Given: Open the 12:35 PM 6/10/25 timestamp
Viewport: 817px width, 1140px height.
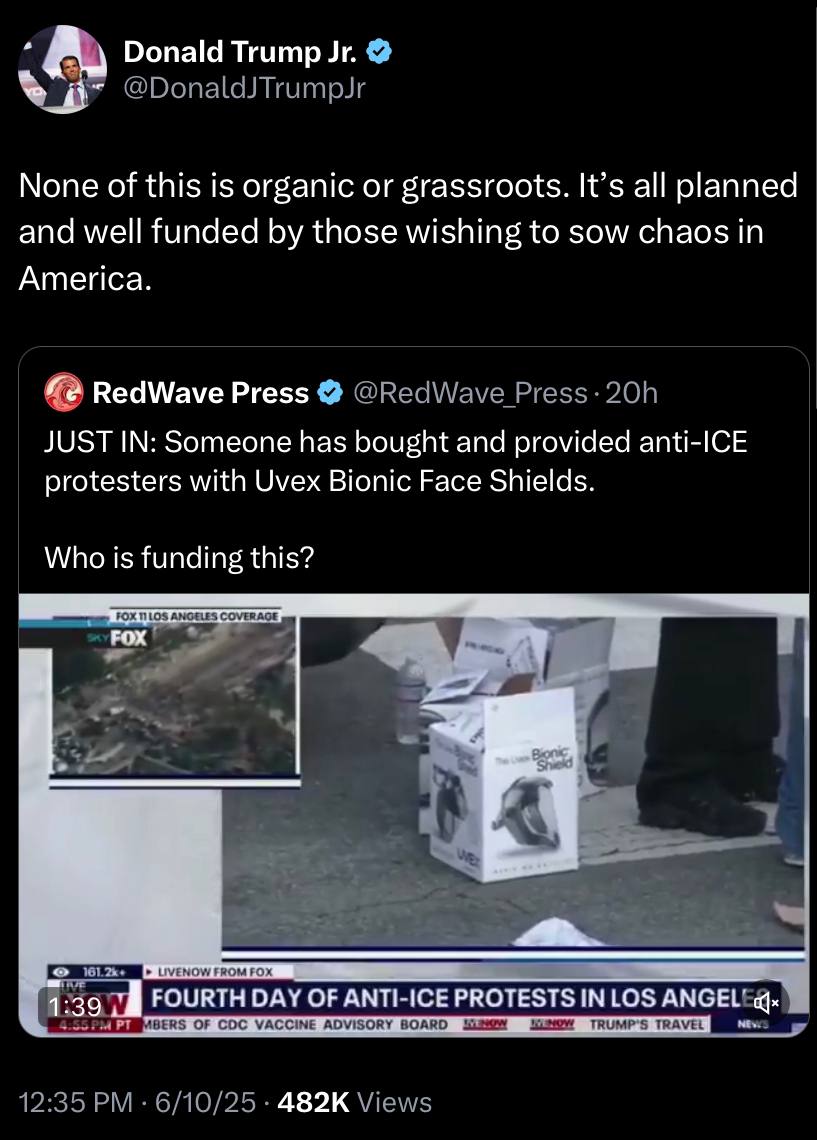Looking at the screenshot, I should click(137, 1102).
